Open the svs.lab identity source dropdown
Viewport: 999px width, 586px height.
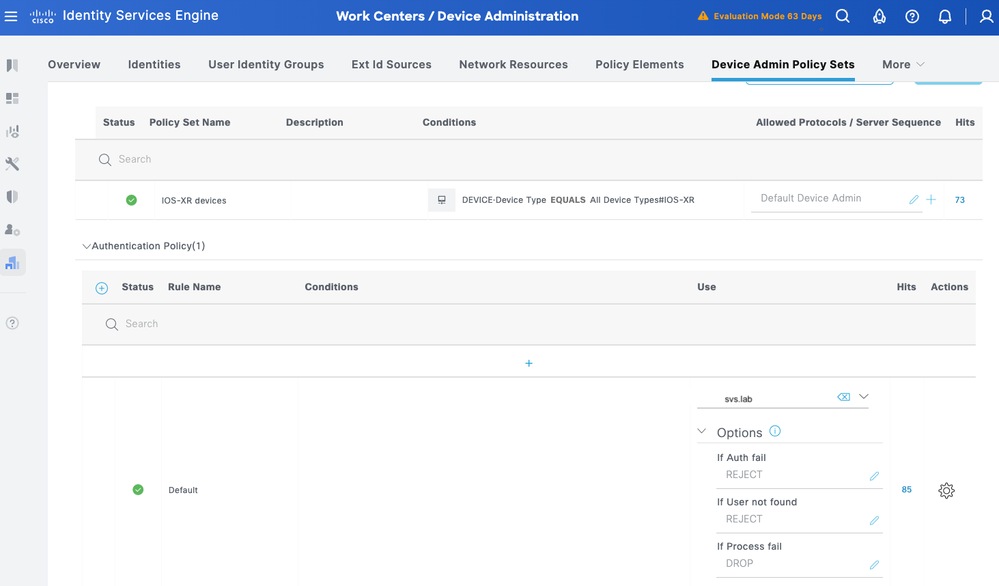[x=863, y=396]
